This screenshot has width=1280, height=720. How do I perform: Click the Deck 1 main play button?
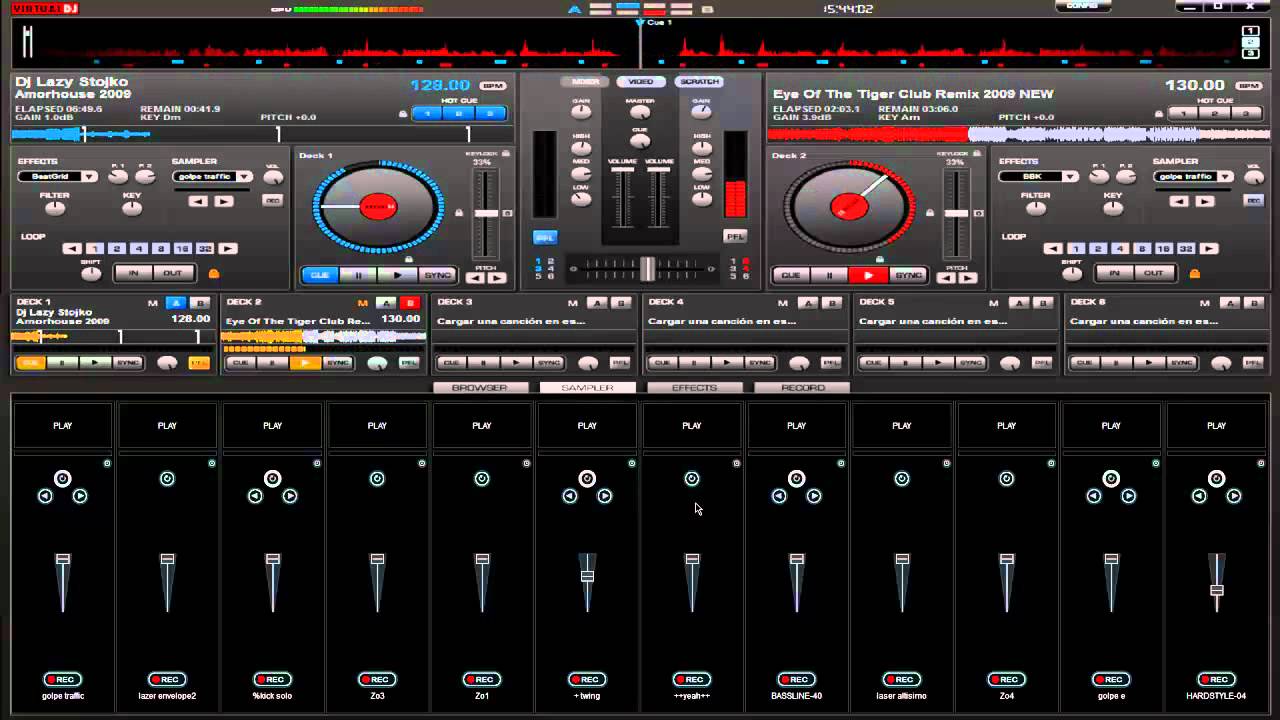[398, 275]
